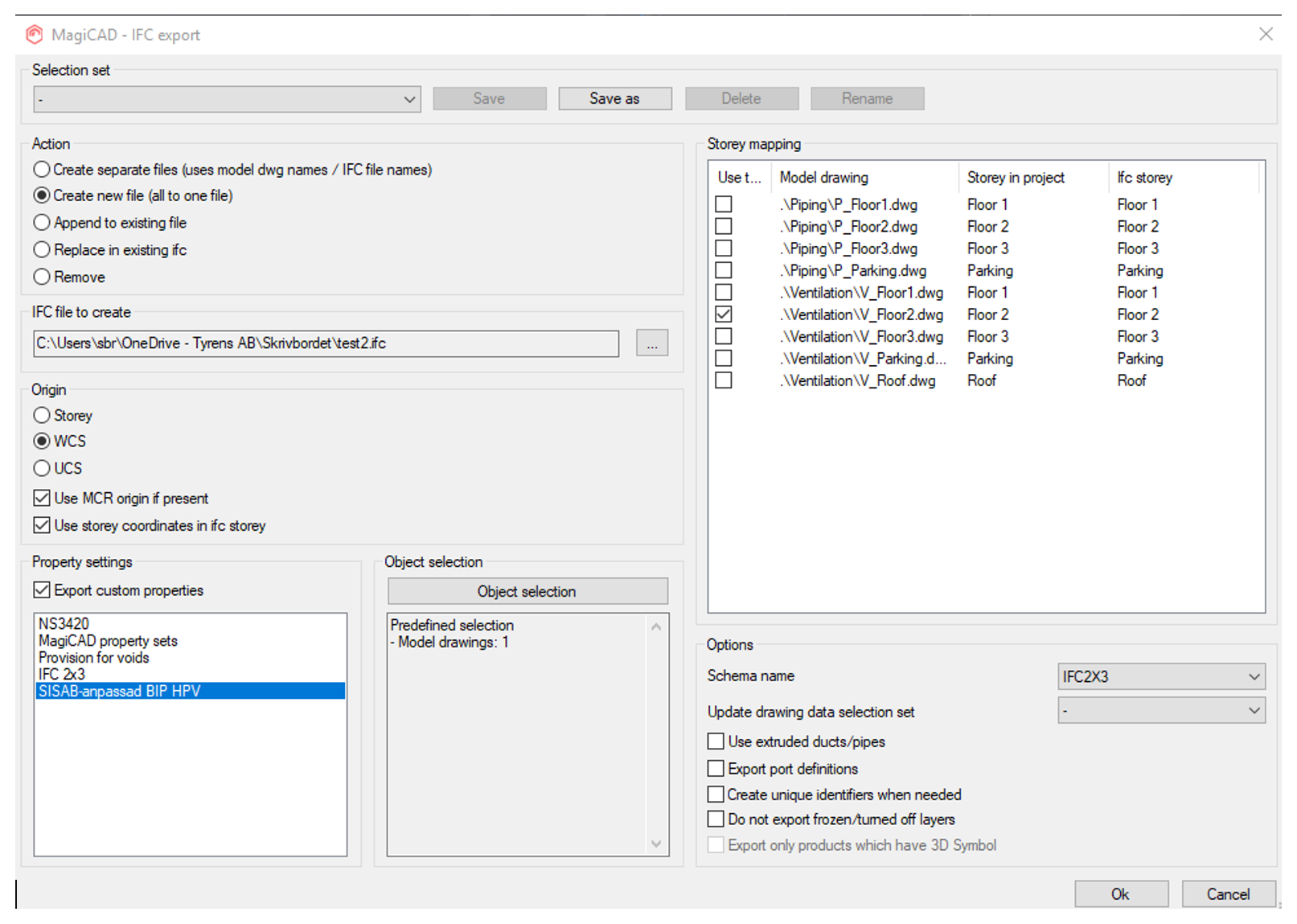The height and width of the screenshot is (924, 1297).
Task: Click the Rename selection set button
Action: pos(867,99)
